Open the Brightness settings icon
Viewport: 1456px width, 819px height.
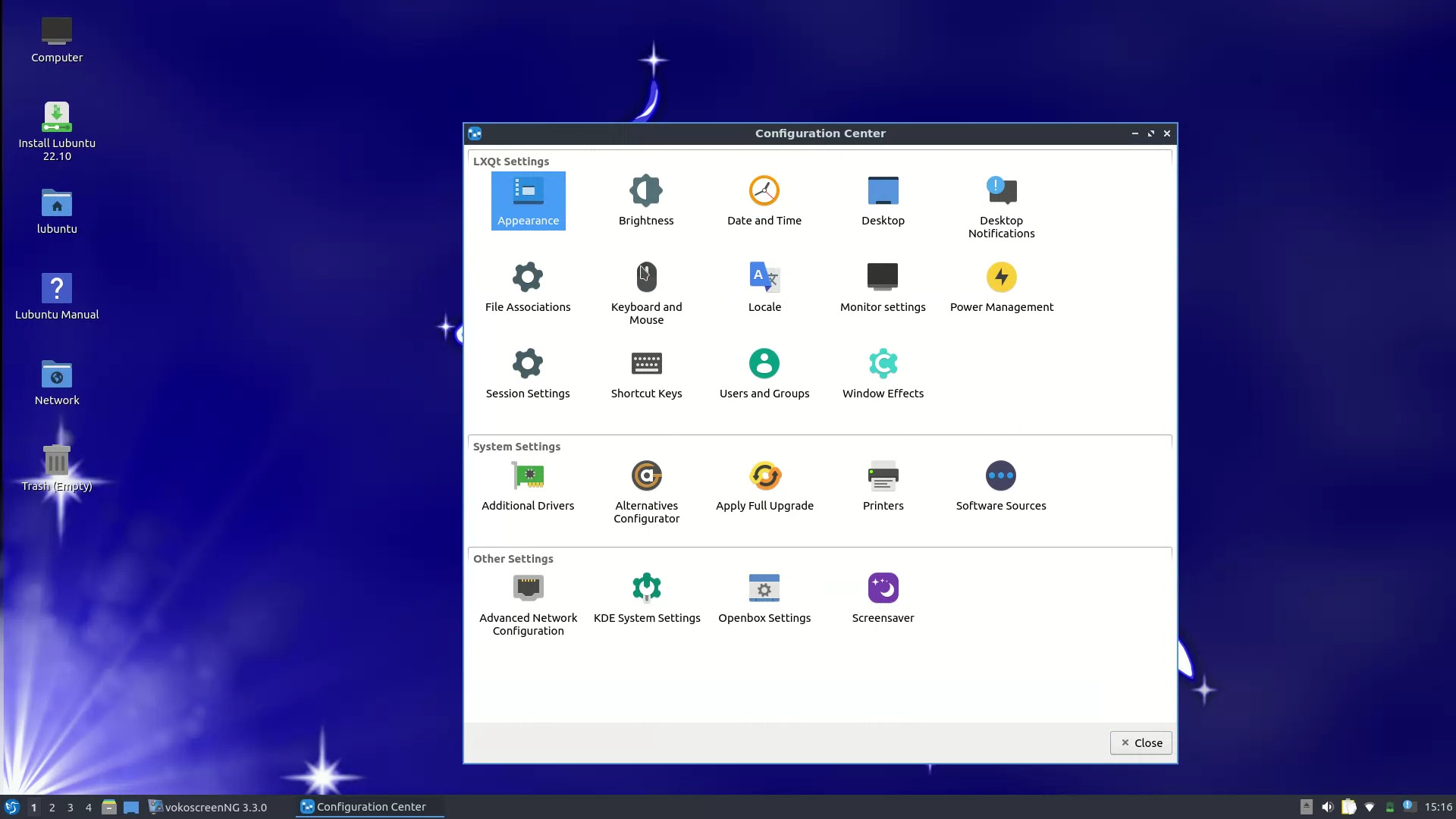point(646,200)
